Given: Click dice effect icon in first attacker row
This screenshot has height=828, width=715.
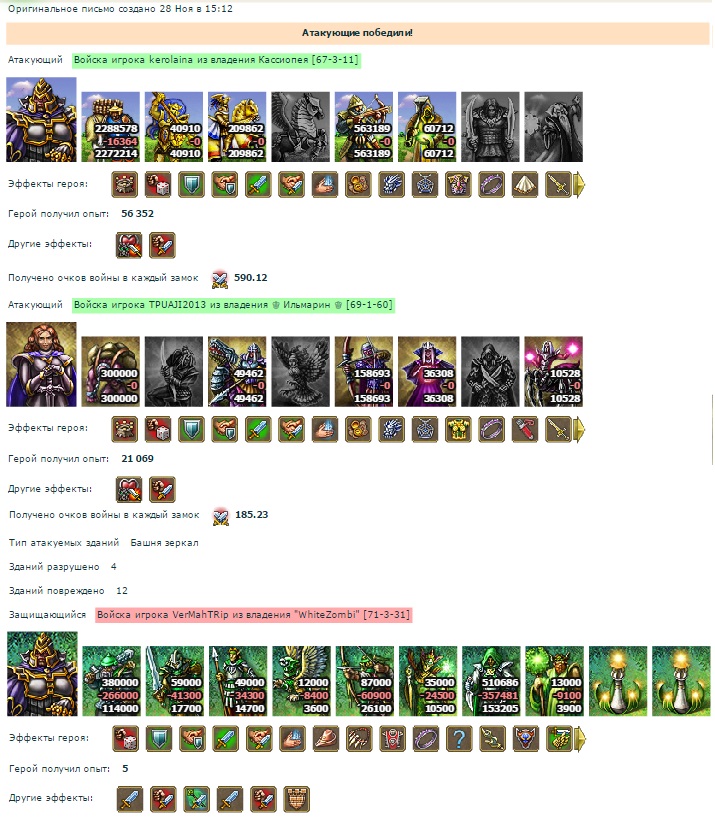Looking at the screenshot, I should [158, 185].
